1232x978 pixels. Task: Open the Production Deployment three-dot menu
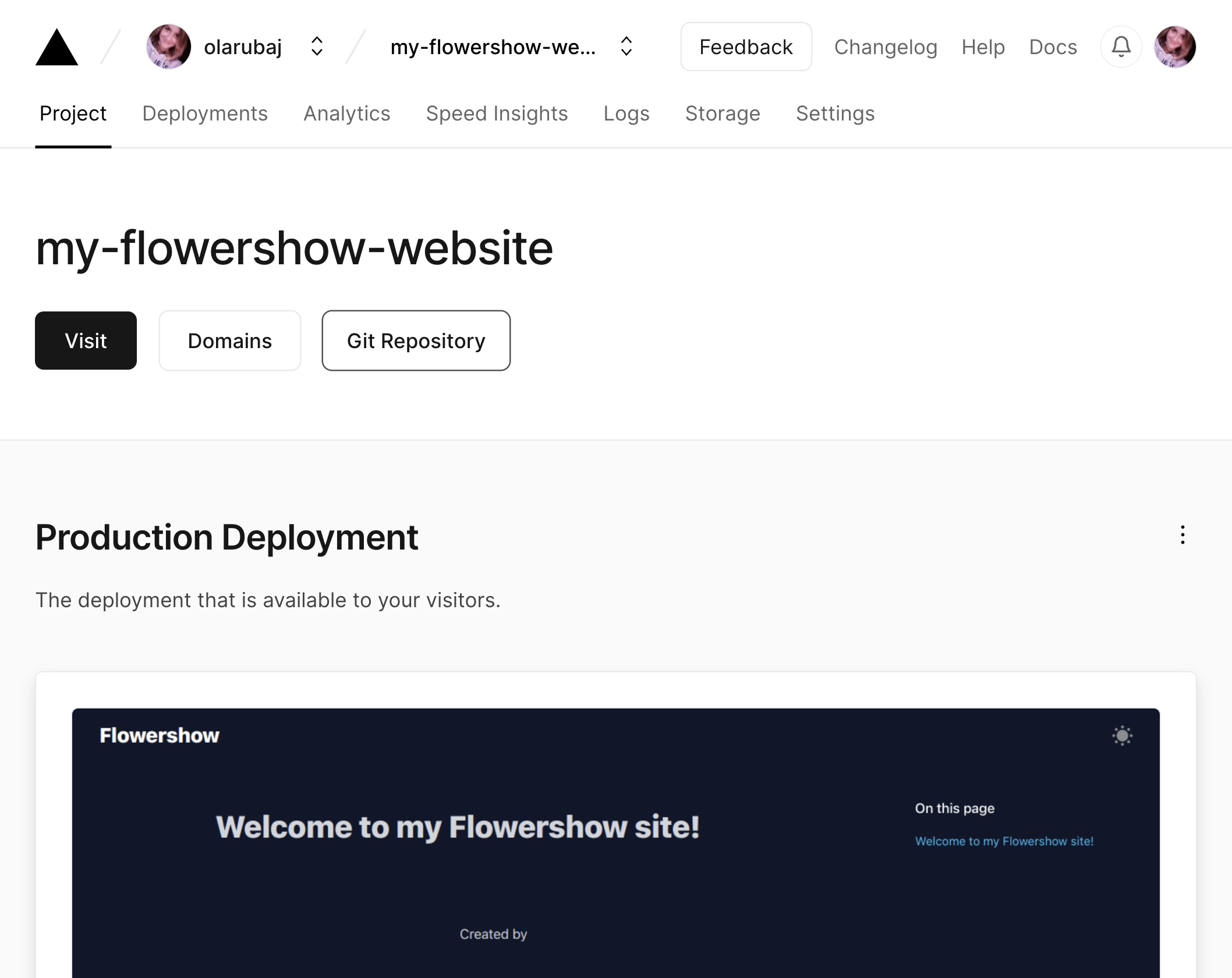[1182, 534]
